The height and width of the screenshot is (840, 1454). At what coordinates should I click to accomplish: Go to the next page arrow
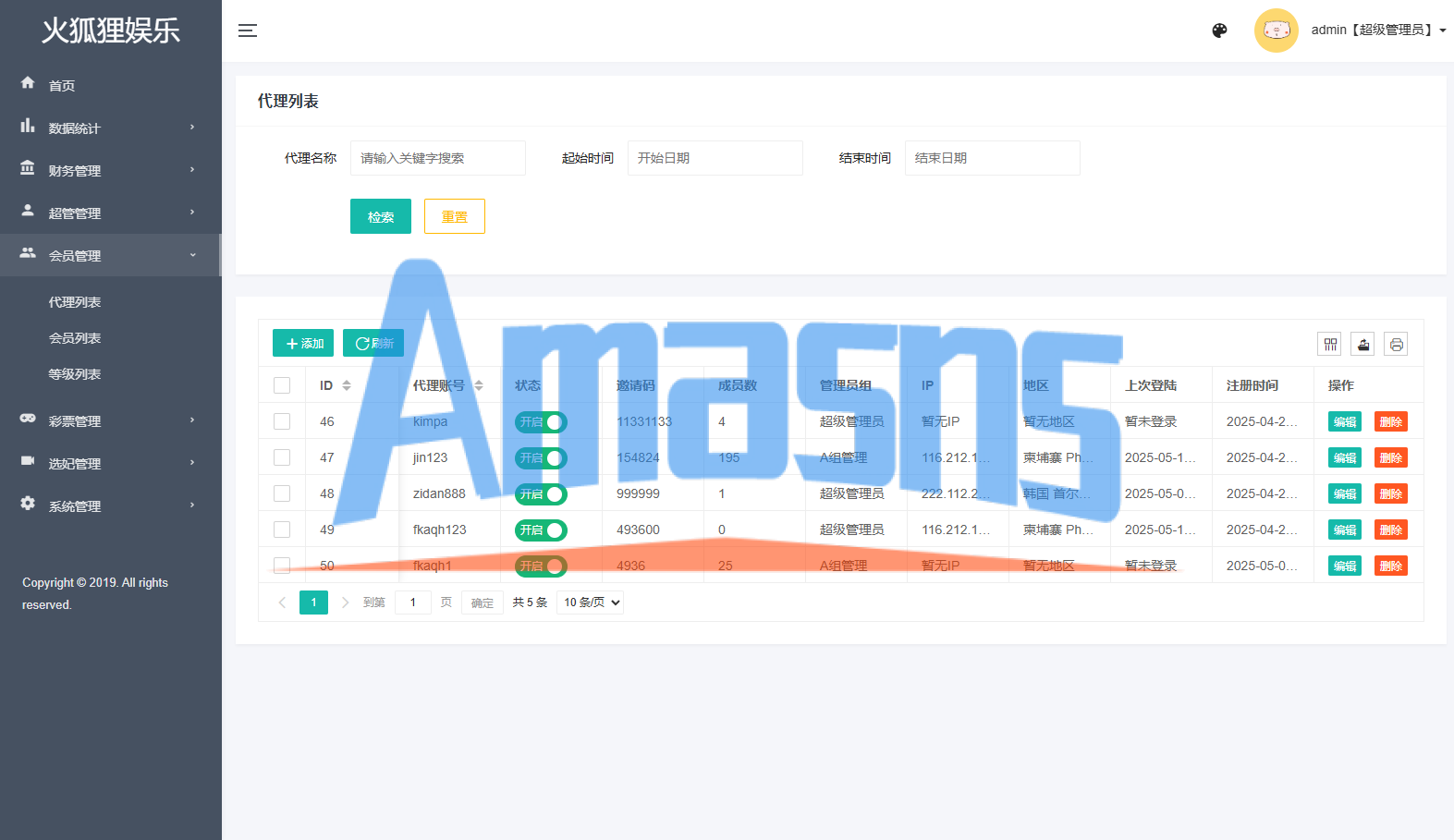345,603
